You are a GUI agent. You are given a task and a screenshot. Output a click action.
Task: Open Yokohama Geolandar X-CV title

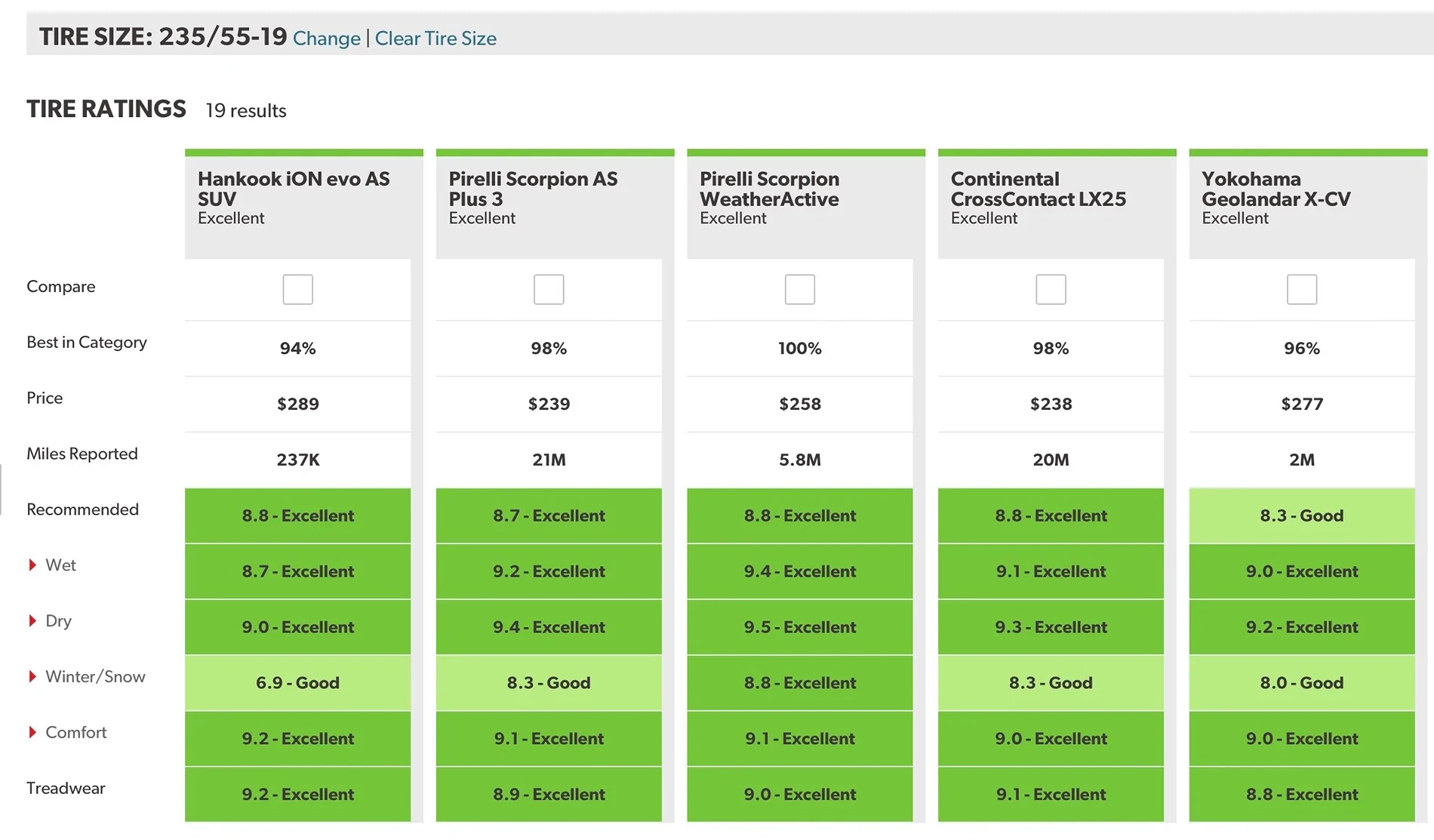(1276, 189)
